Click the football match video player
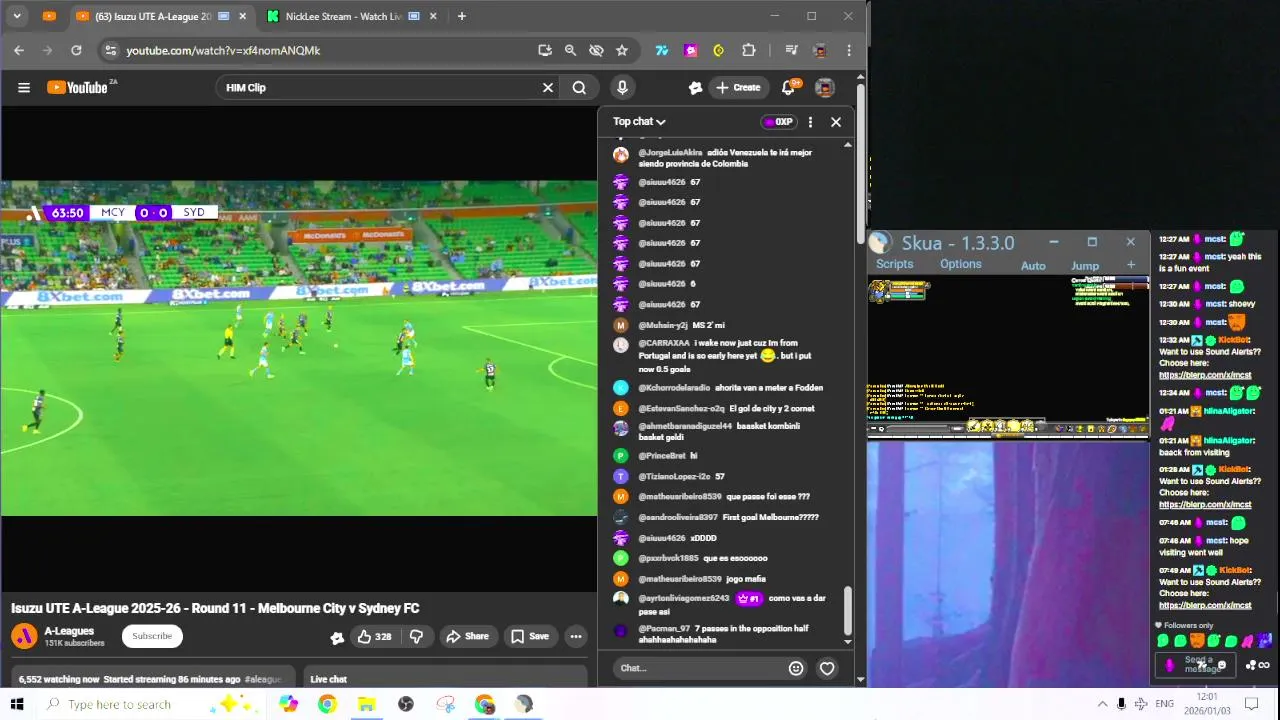Image resolution: width=1280 pixels, height=720 pixels. click(298, 348)
